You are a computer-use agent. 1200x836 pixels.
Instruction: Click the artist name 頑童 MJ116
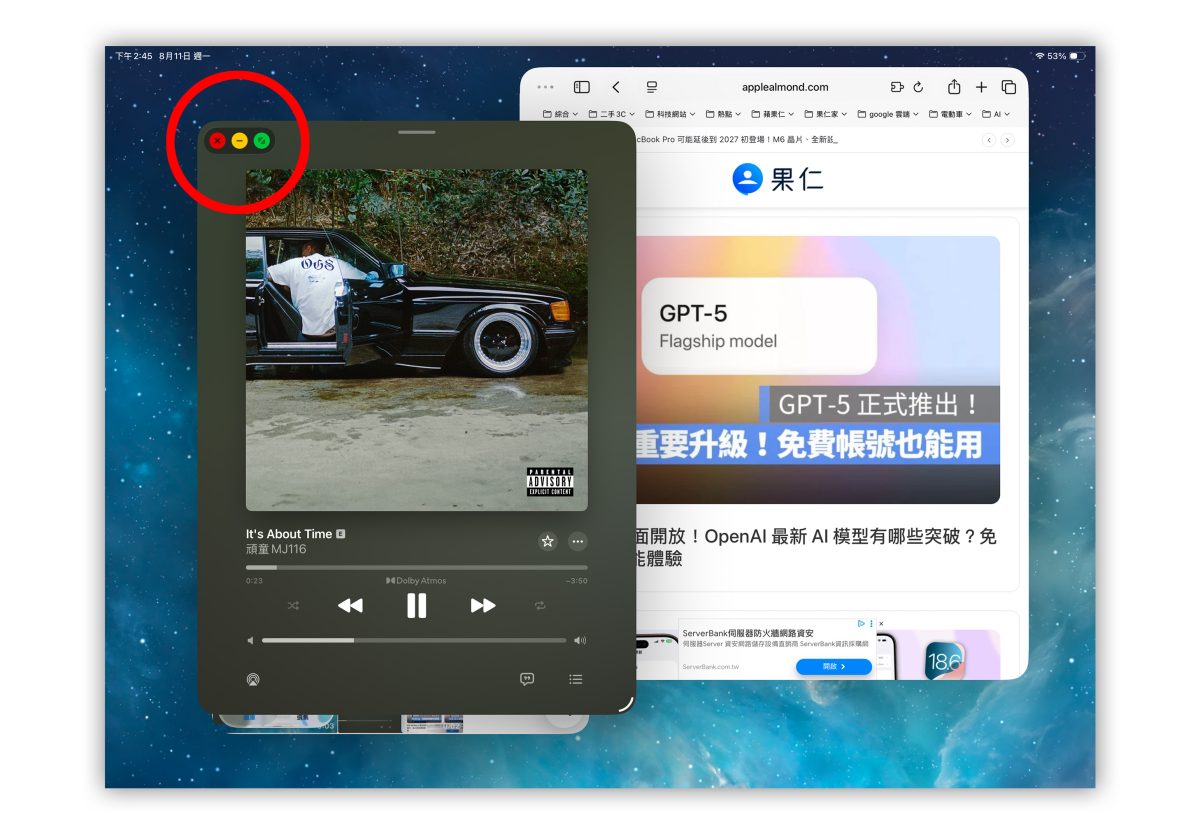tap(276, 549)
